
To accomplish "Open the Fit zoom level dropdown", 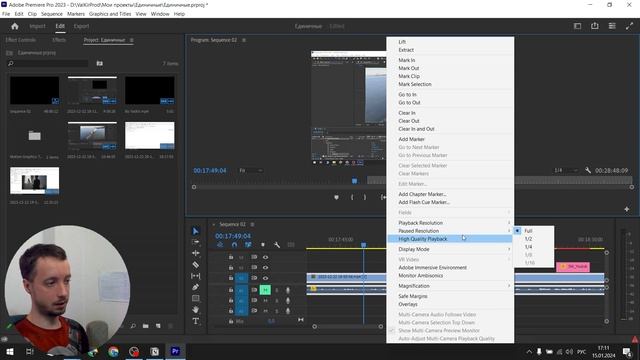I will [x=251, y=170].
